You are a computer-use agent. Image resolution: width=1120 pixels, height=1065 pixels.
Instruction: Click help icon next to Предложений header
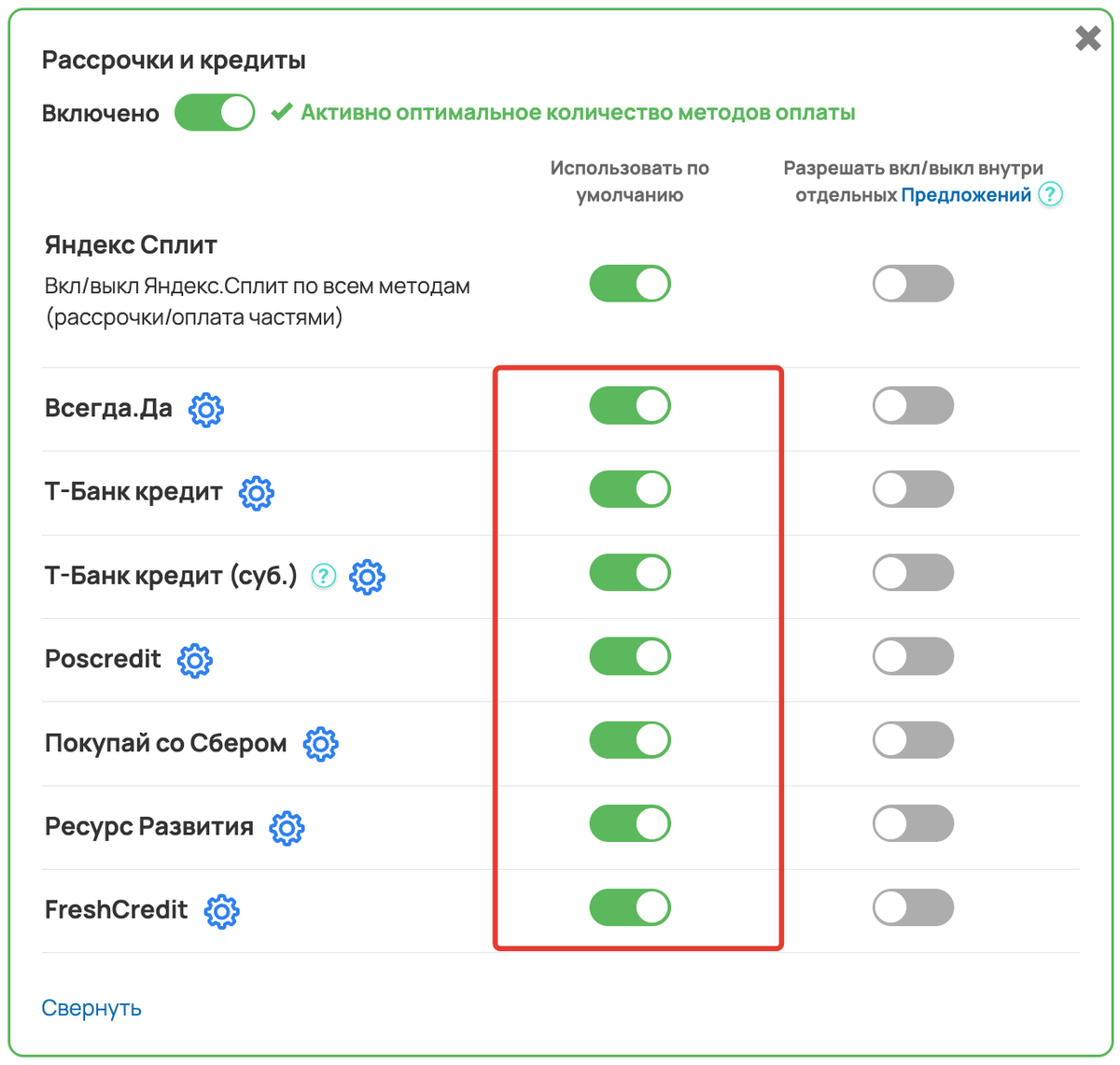click(x=1051, y=194)
